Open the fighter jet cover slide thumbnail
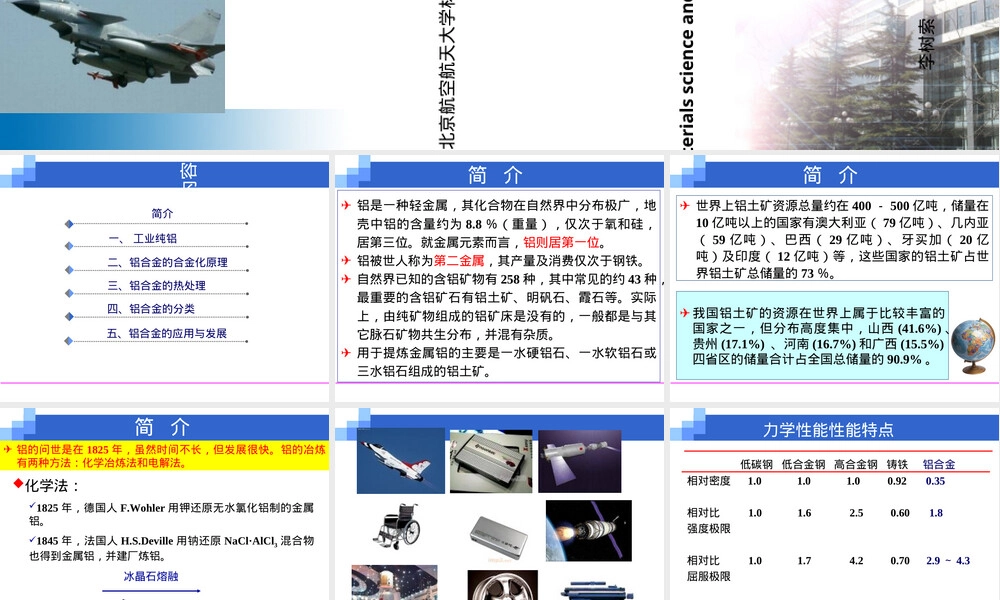 point(500,75)
